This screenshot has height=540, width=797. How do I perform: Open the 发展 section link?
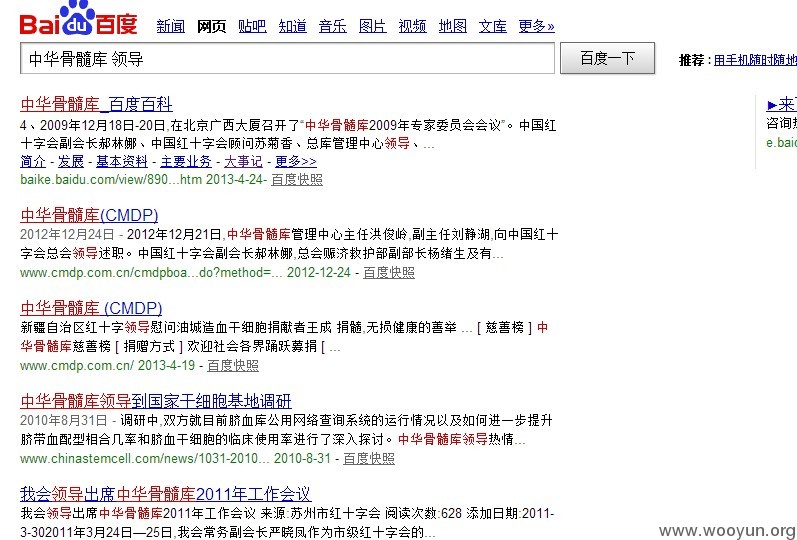[x=71, y=162]
